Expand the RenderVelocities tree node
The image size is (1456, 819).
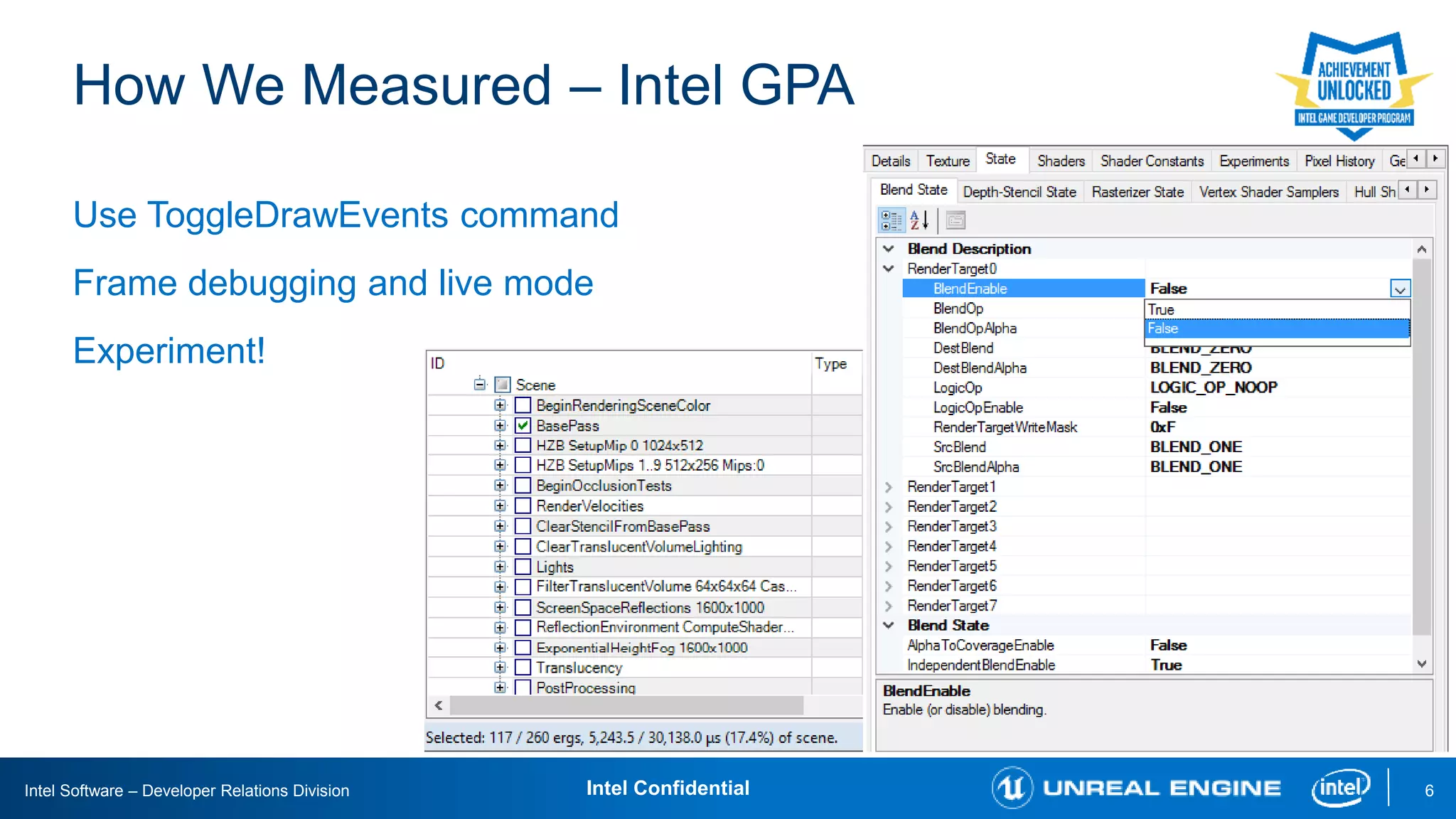click(x=500, y=506)
